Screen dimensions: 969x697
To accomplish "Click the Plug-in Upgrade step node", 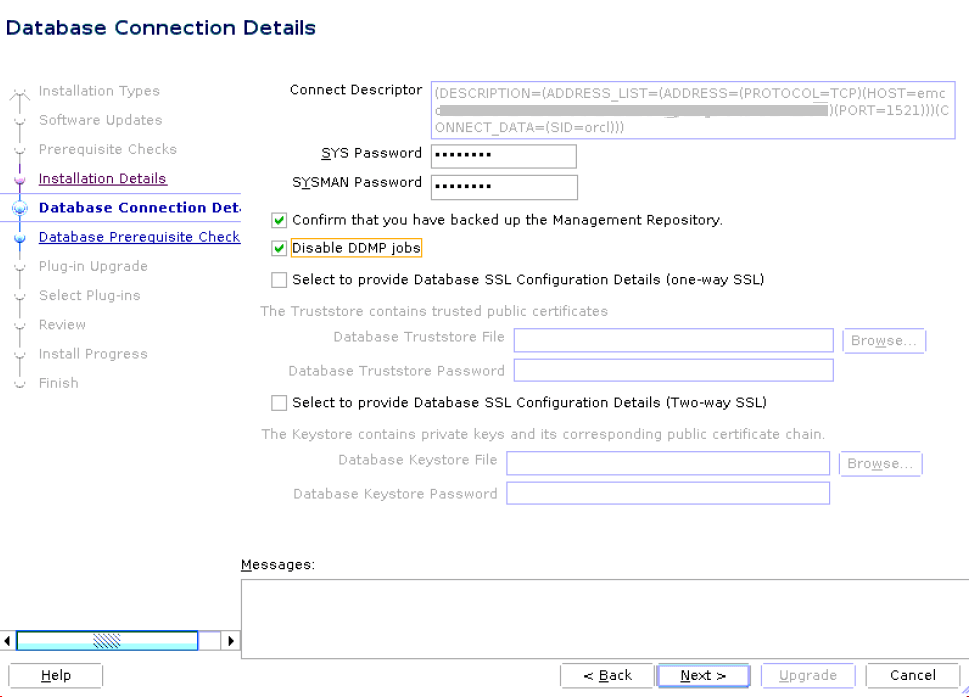I will (x=20, y=266).
